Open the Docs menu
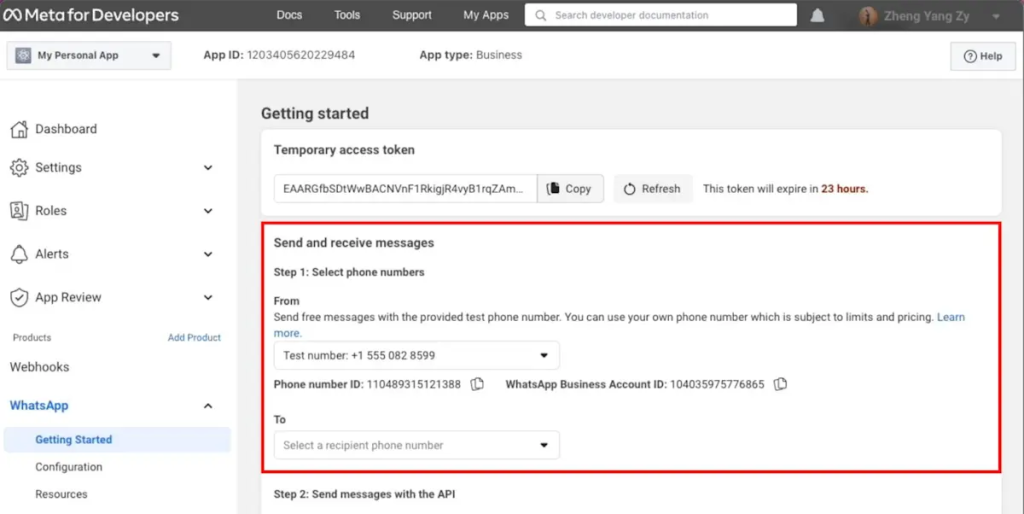The height and width of the screenshot is (514, 1024). pos(289,15)
